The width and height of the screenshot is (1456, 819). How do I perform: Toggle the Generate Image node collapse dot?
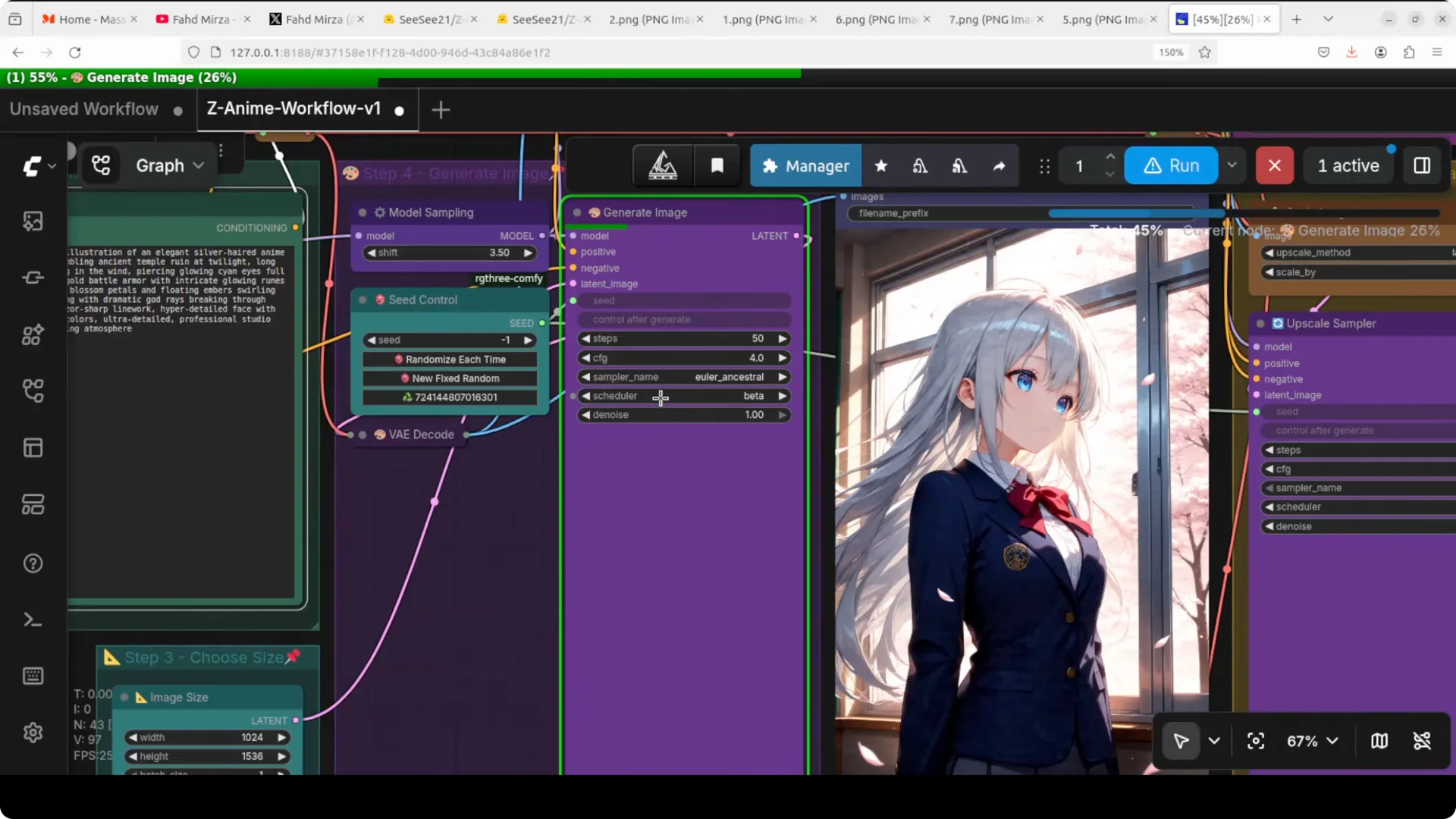point(577,213)
